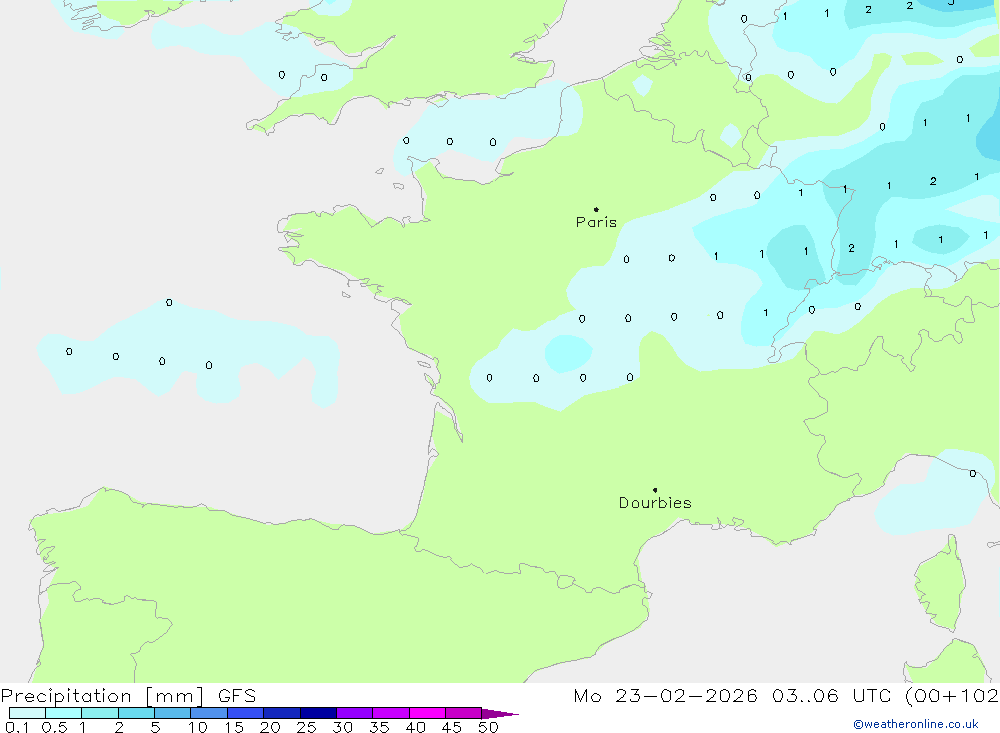The image size is (1000, 733).
Task: Click the '03..06 UTC' time range text
Action: pyautogui.click(x=832, y=696)
